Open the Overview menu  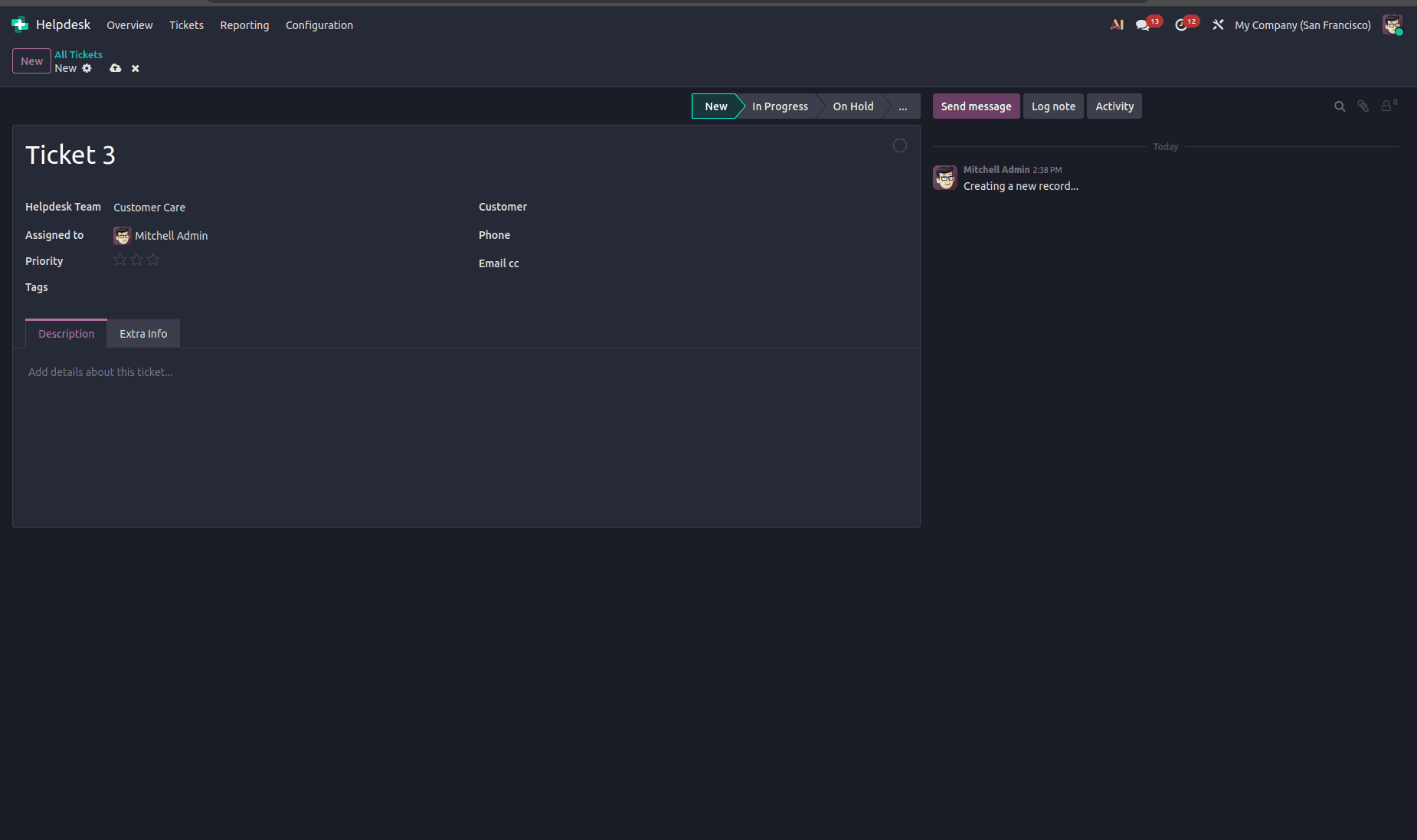(x=129, y=25)
